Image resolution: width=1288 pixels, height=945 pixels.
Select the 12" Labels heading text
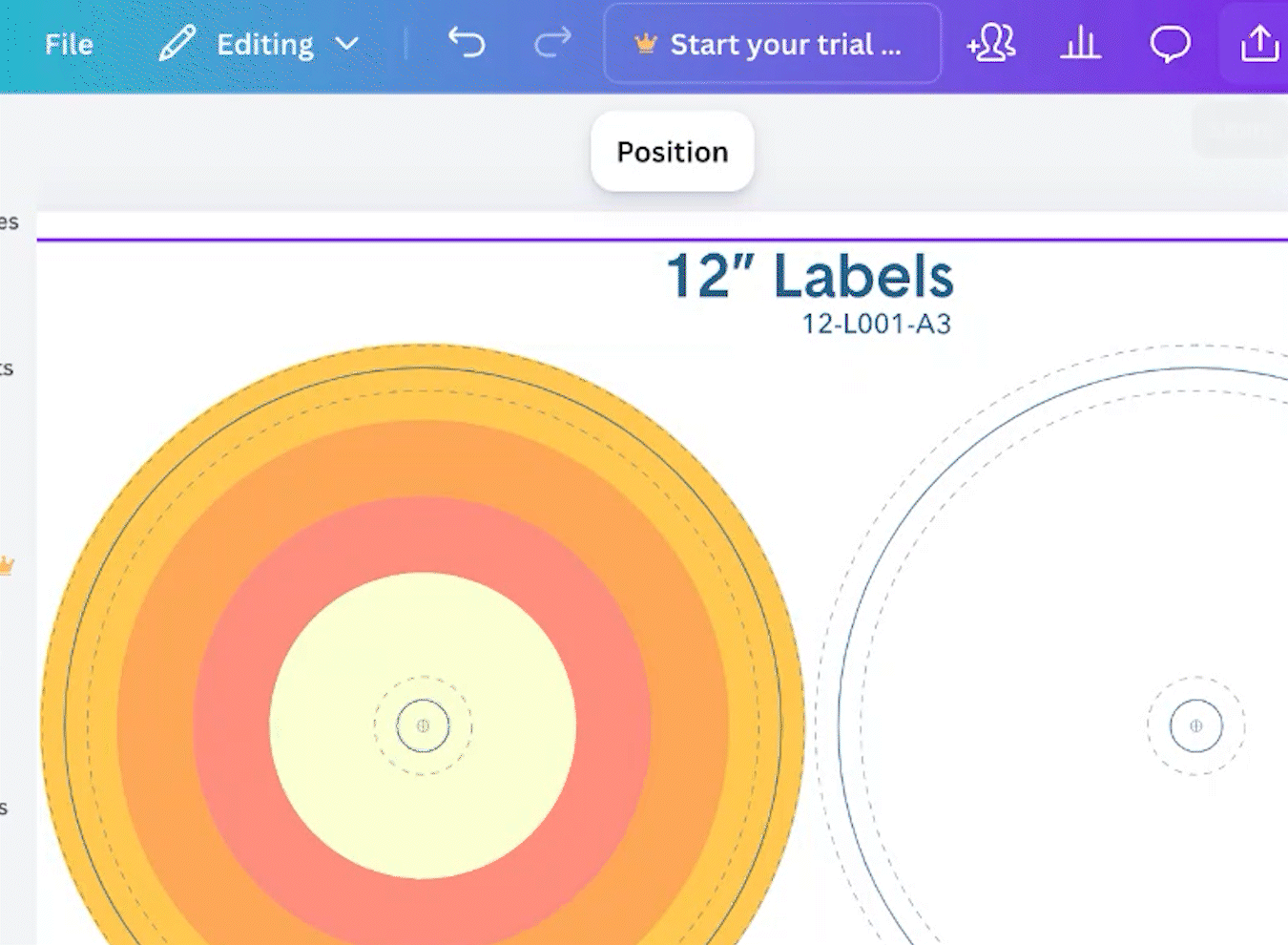(810, 277)
